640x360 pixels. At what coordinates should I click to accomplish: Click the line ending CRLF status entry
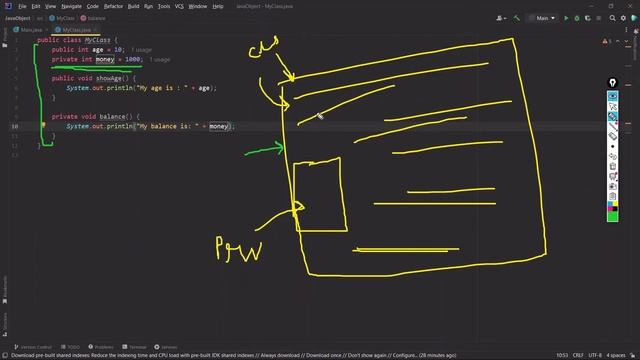578,356
